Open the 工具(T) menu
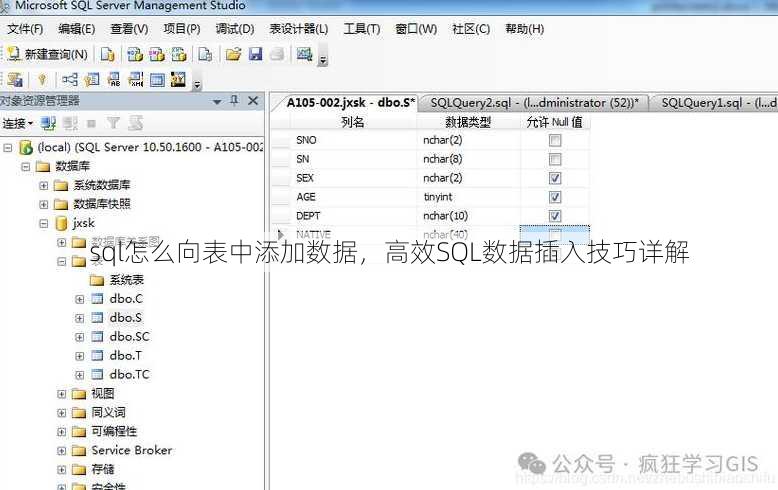This screenshot has width=778, height=490. pos(362,29)
